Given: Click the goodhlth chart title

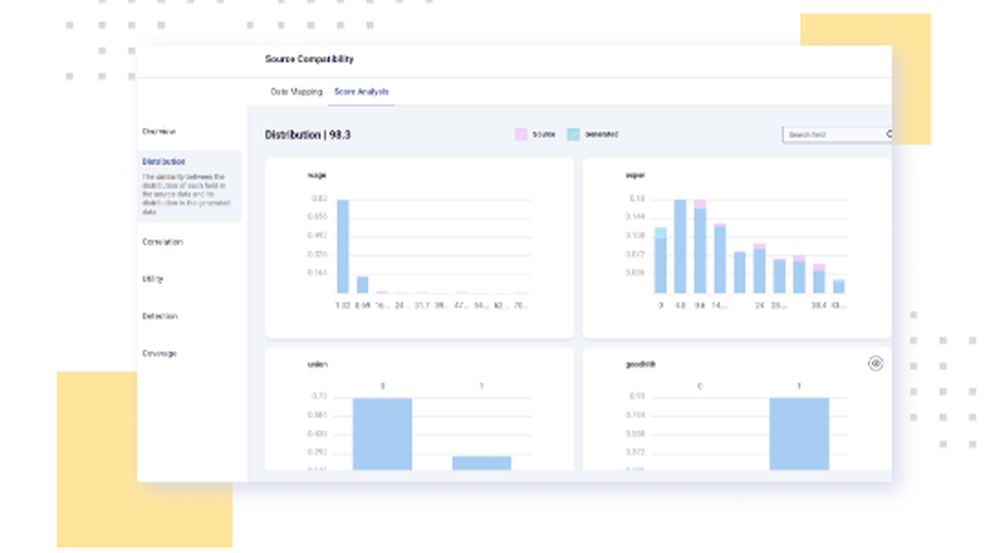Looking at the screenshot, I should 640,364.
